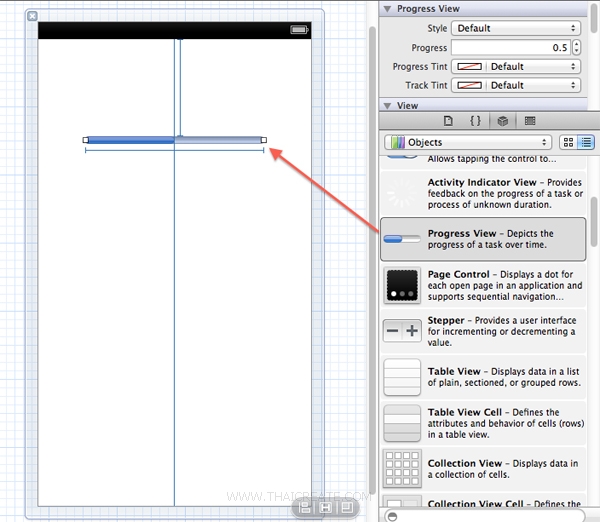
Task: Click the Collection View grid icon
Action: click(402, 469)
